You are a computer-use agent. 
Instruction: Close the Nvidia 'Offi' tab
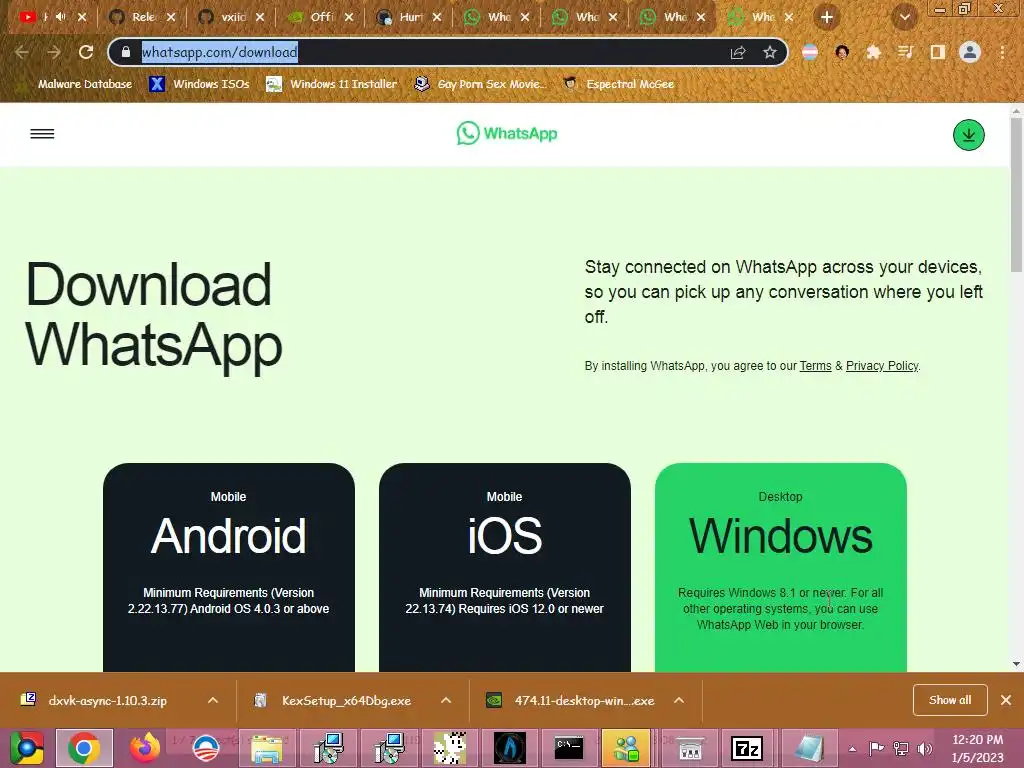point(349,17)
